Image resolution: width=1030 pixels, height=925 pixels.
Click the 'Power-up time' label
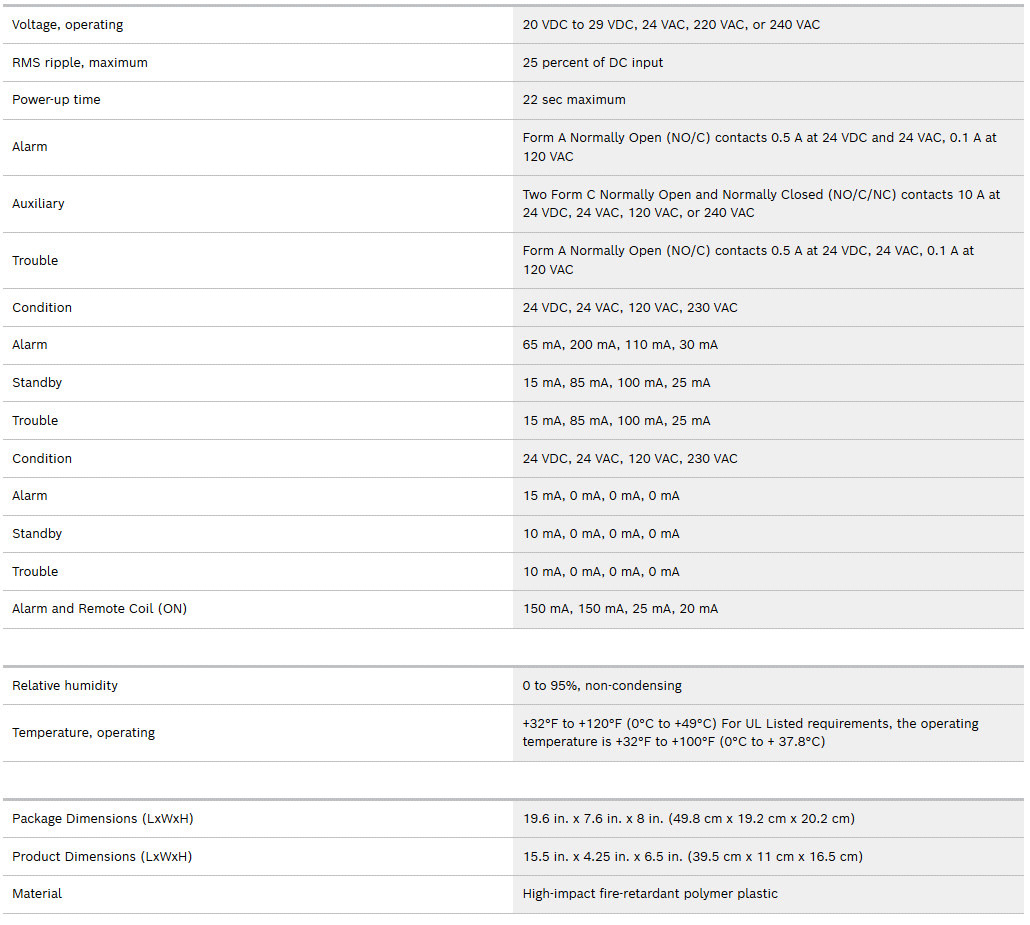coord(56,100)
